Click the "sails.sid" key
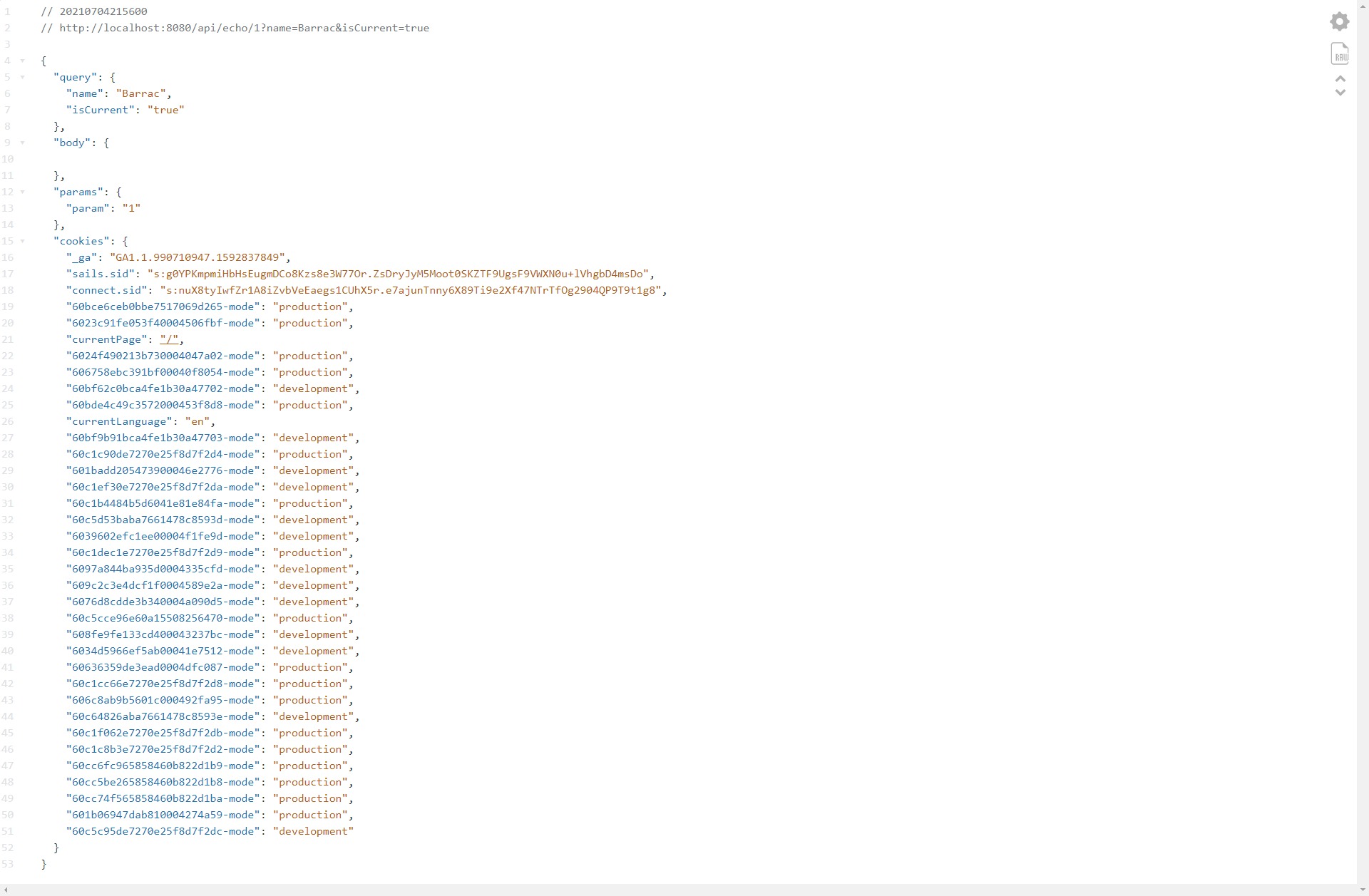 [100, 274]
